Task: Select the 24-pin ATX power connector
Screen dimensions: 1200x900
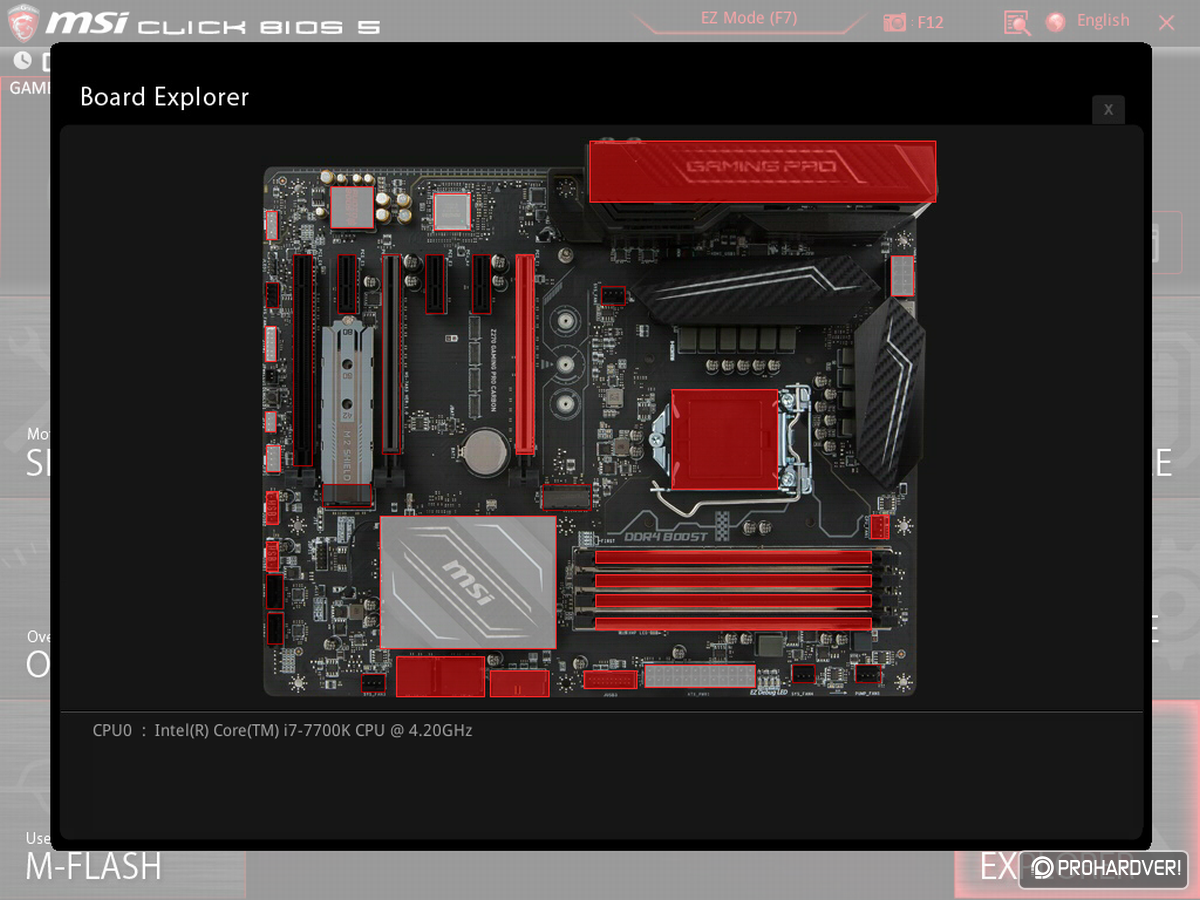Action: [x=700, y=676]
